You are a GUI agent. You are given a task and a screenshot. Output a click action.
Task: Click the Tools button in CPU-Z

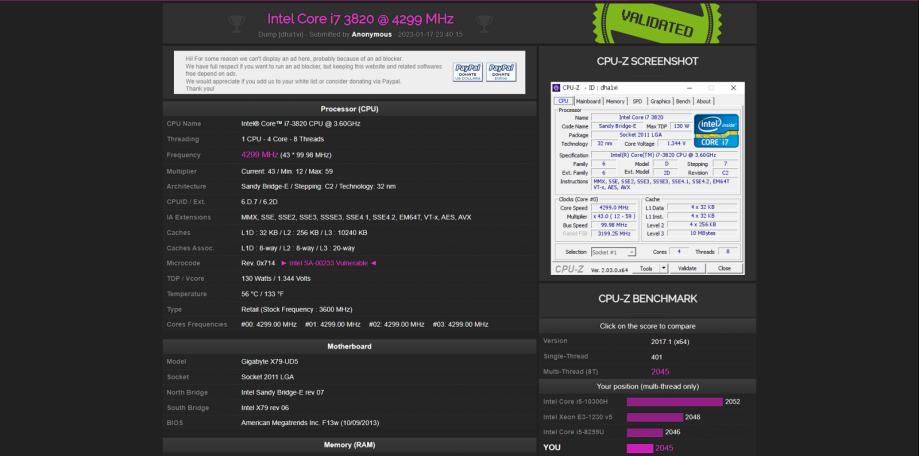coord(646,268)
